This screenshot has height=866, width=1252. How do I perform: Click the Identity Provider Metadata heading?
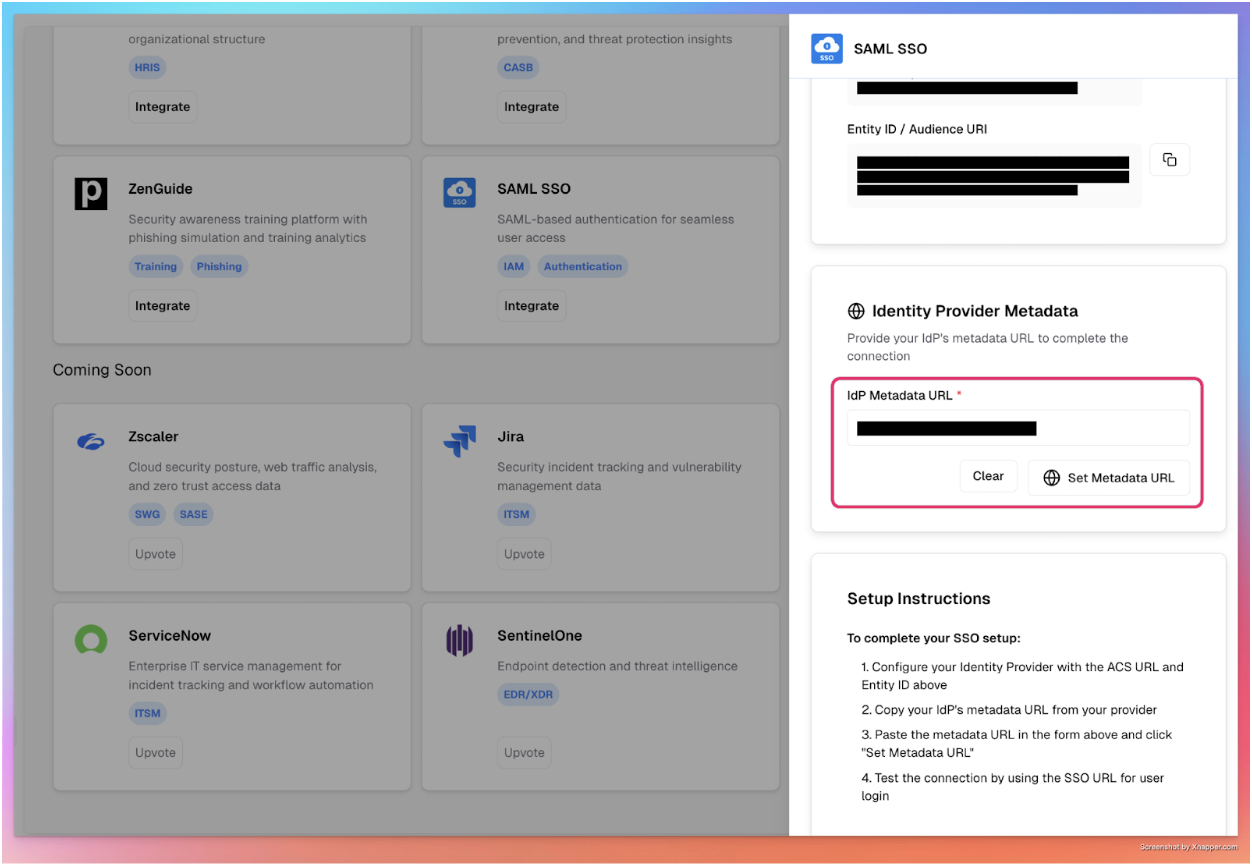(975, 311)
